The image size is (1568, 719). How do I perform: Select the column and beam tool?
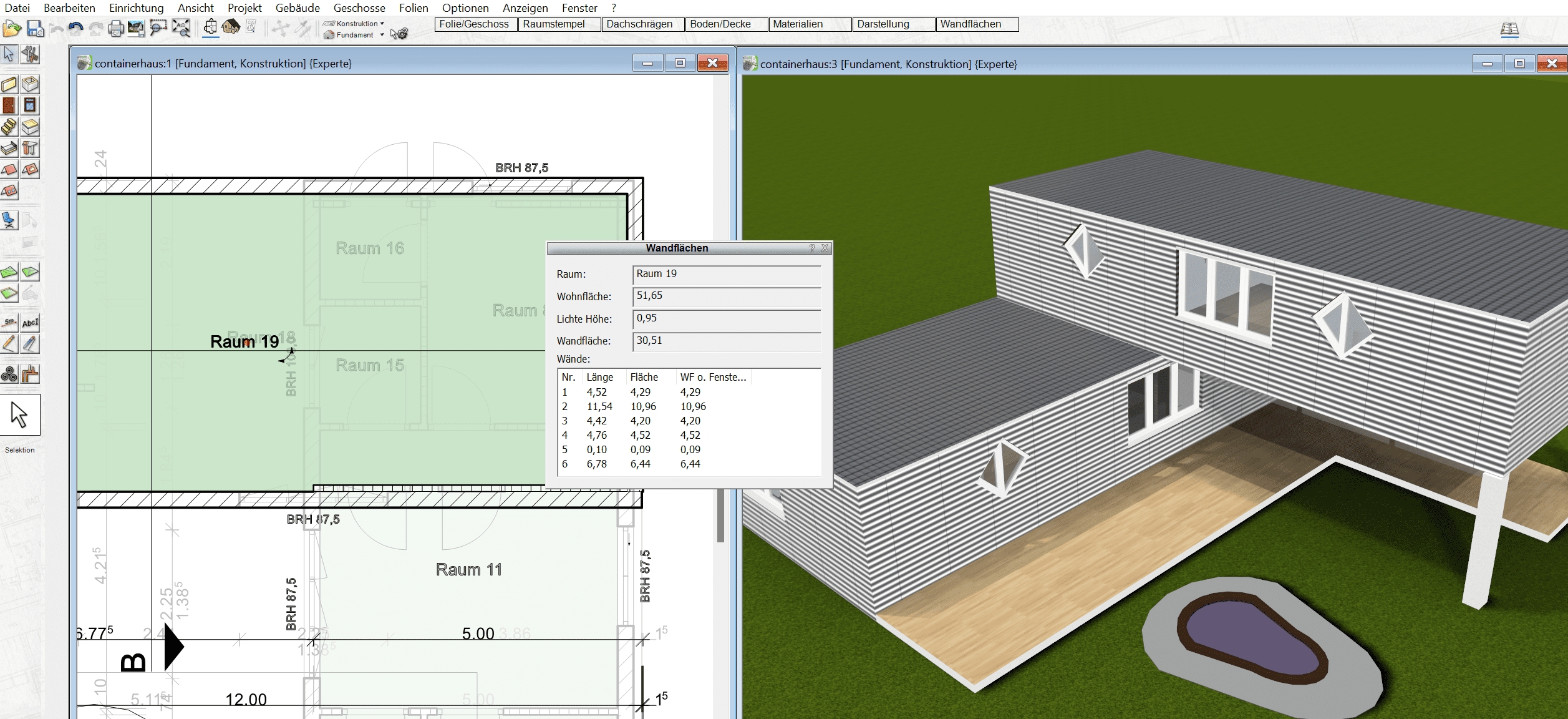[30, 148]
